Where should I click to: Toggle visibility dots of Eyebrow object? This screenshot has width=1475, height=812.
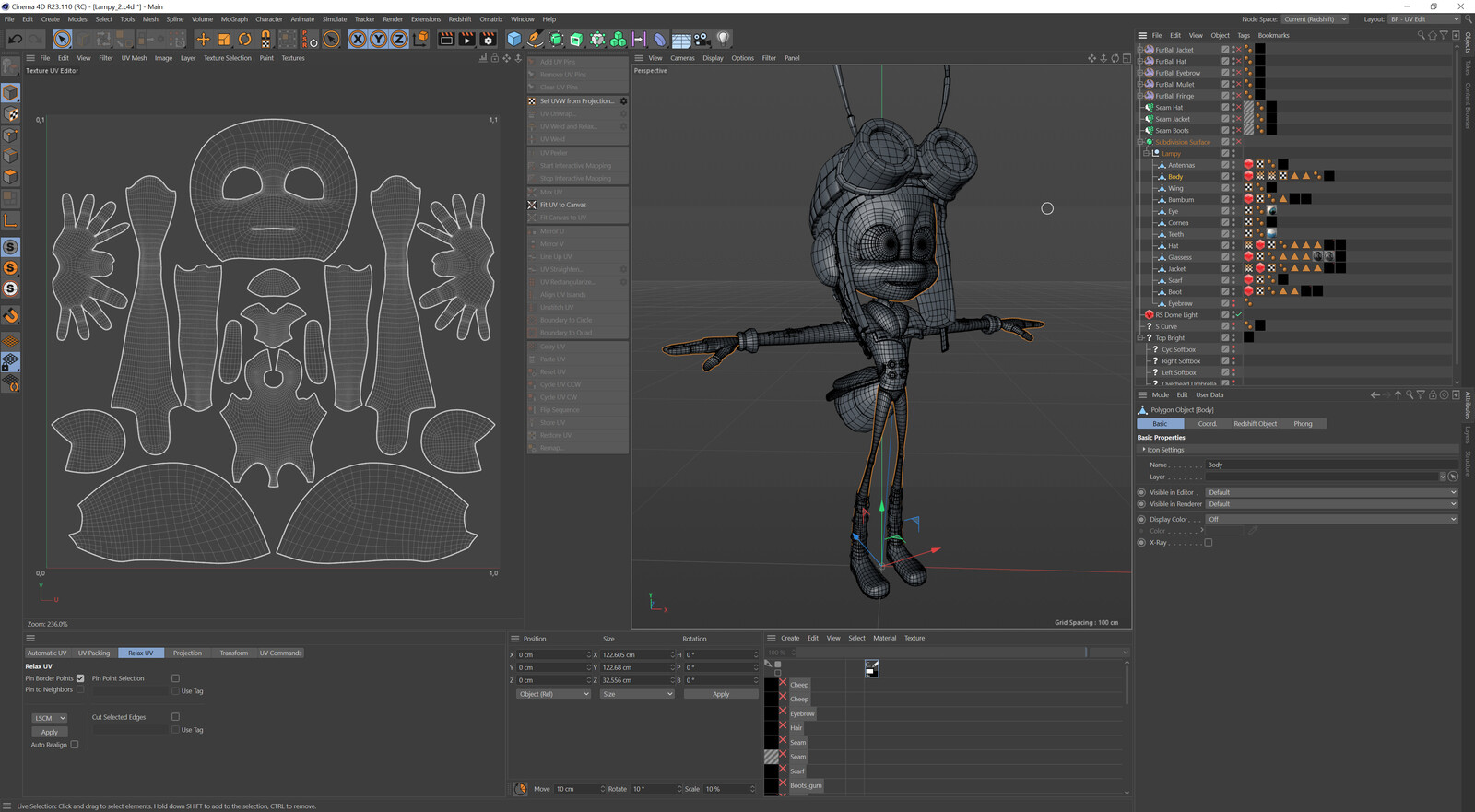click(1233, 303)
